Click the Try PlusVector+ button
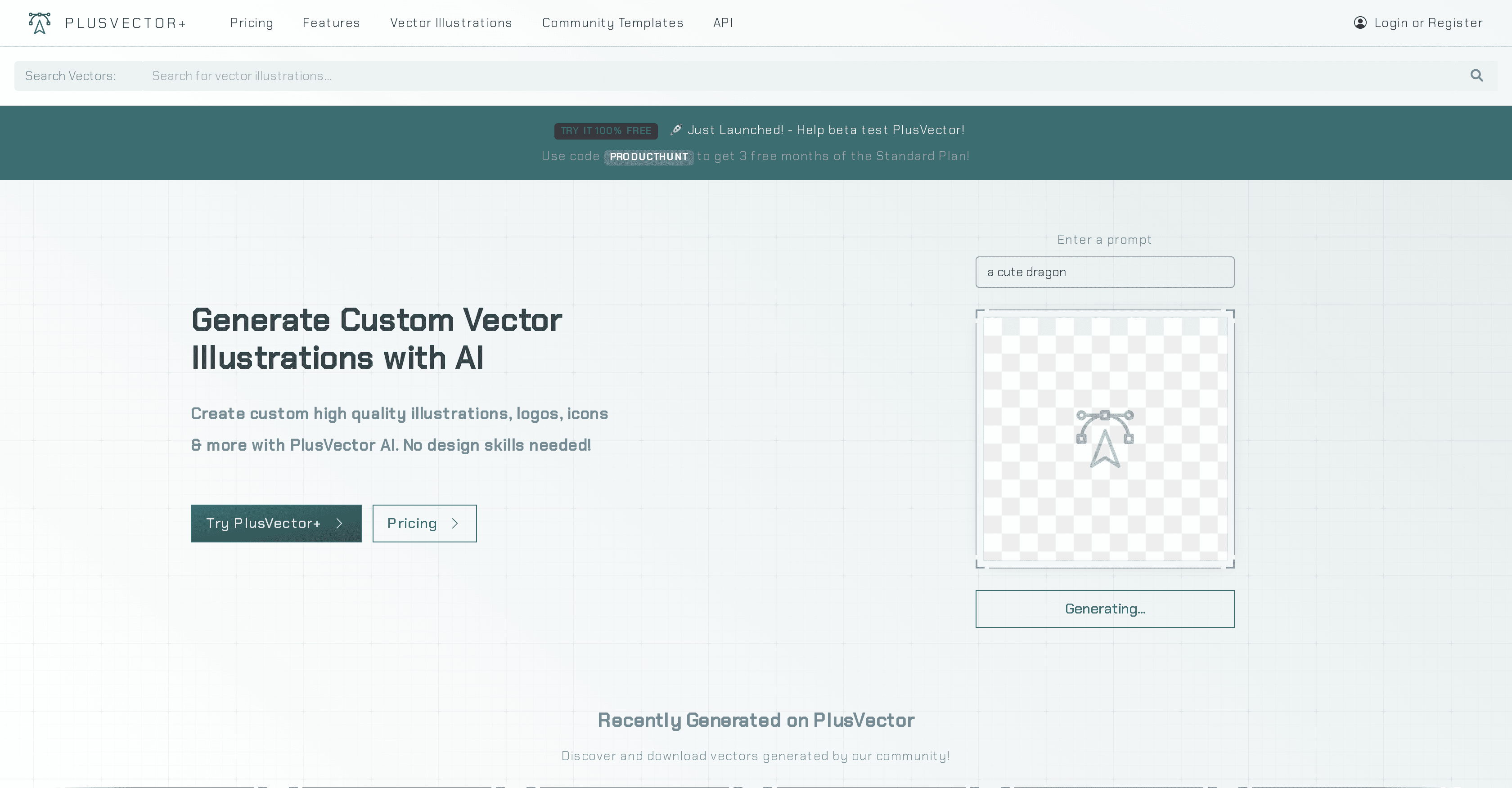 [276, 524]
